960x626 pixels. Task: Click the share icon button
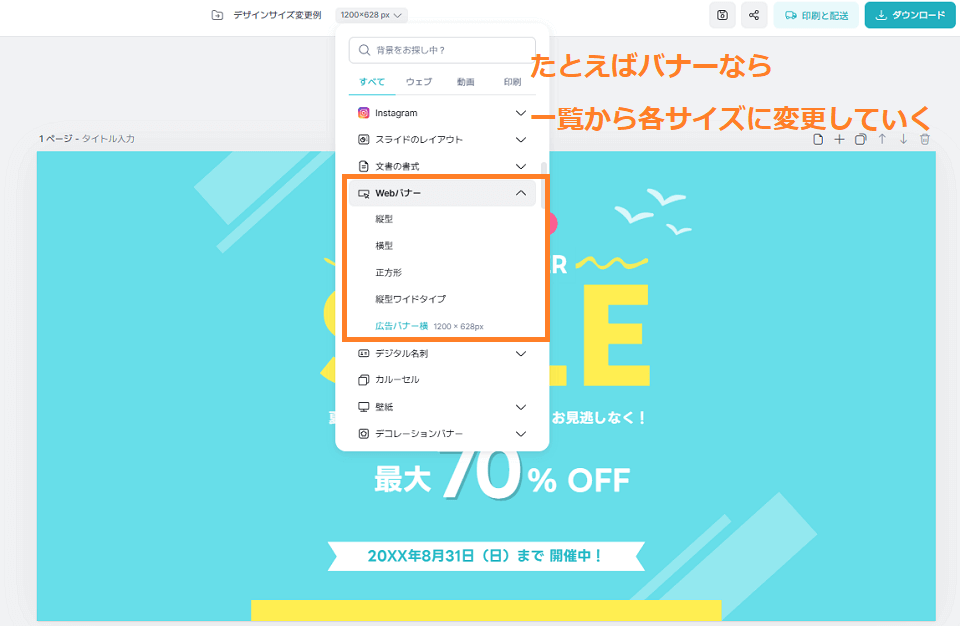click(754, 15)
